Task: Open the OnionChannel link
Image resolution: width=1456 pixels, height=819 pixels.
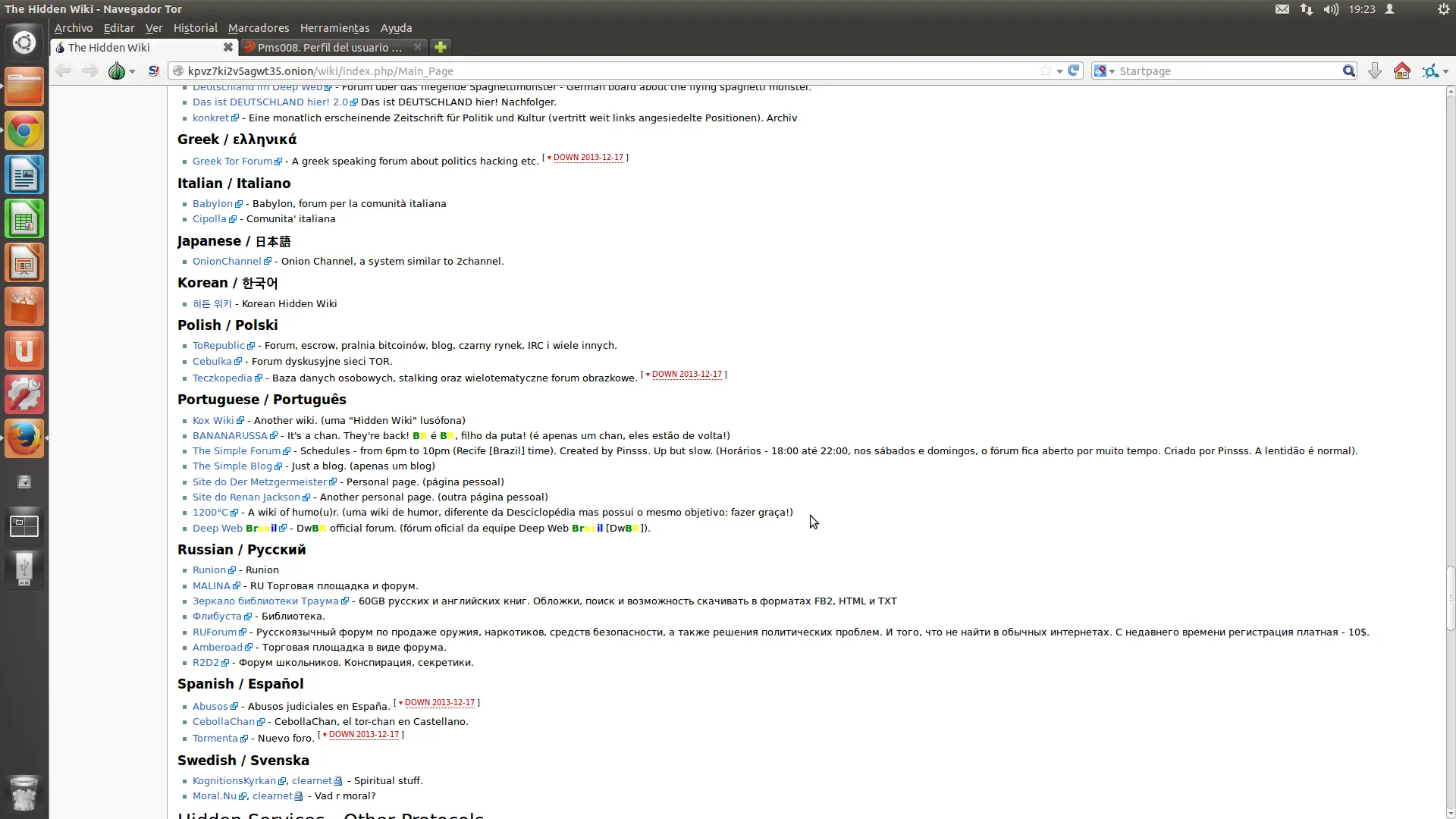Action: click(227, 262)
